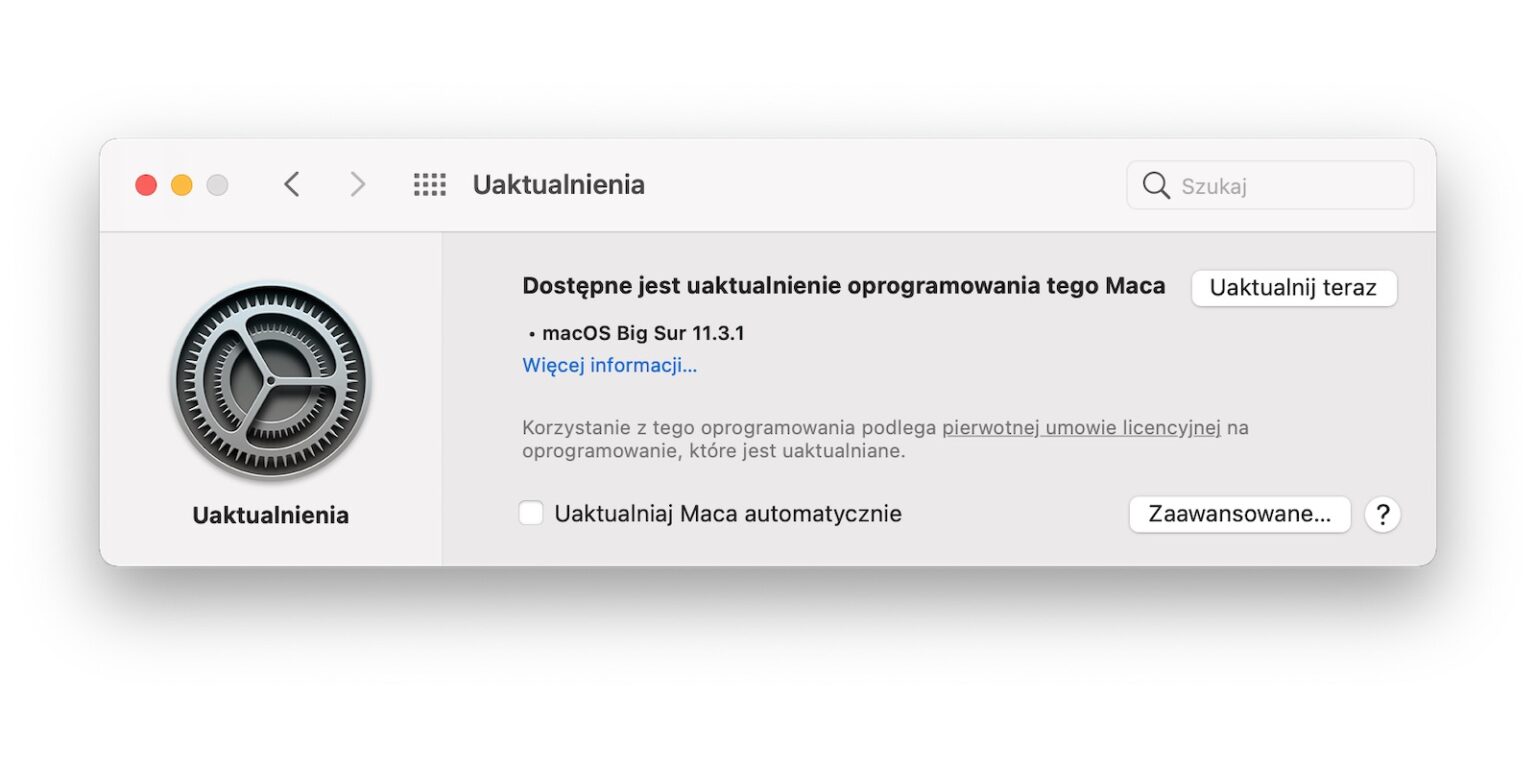This screenshot has width=1536, height=768.
Task: Click the gray zoom window button
Action: (217, 185)
